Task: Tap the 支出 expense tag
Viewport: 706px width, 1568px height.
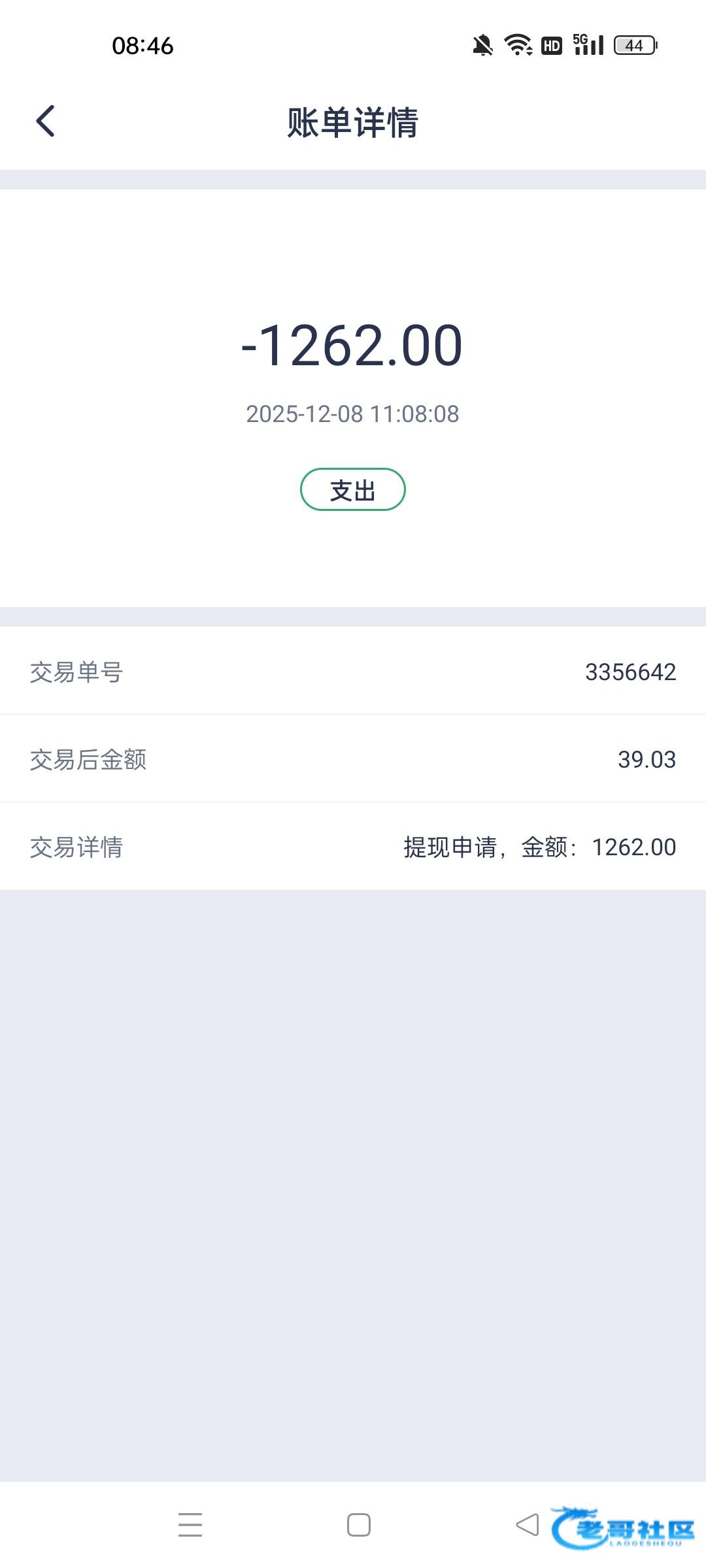Action: [352, 490]
